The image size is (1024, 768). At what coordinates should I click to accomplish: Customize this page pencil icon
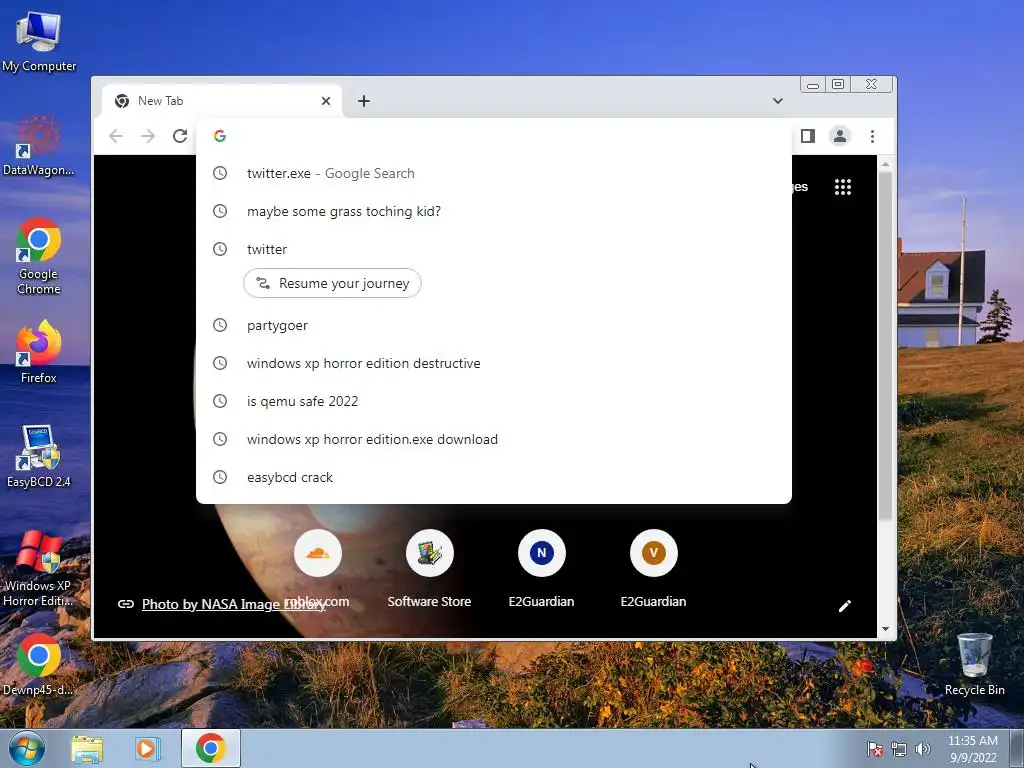pos(844,605)
